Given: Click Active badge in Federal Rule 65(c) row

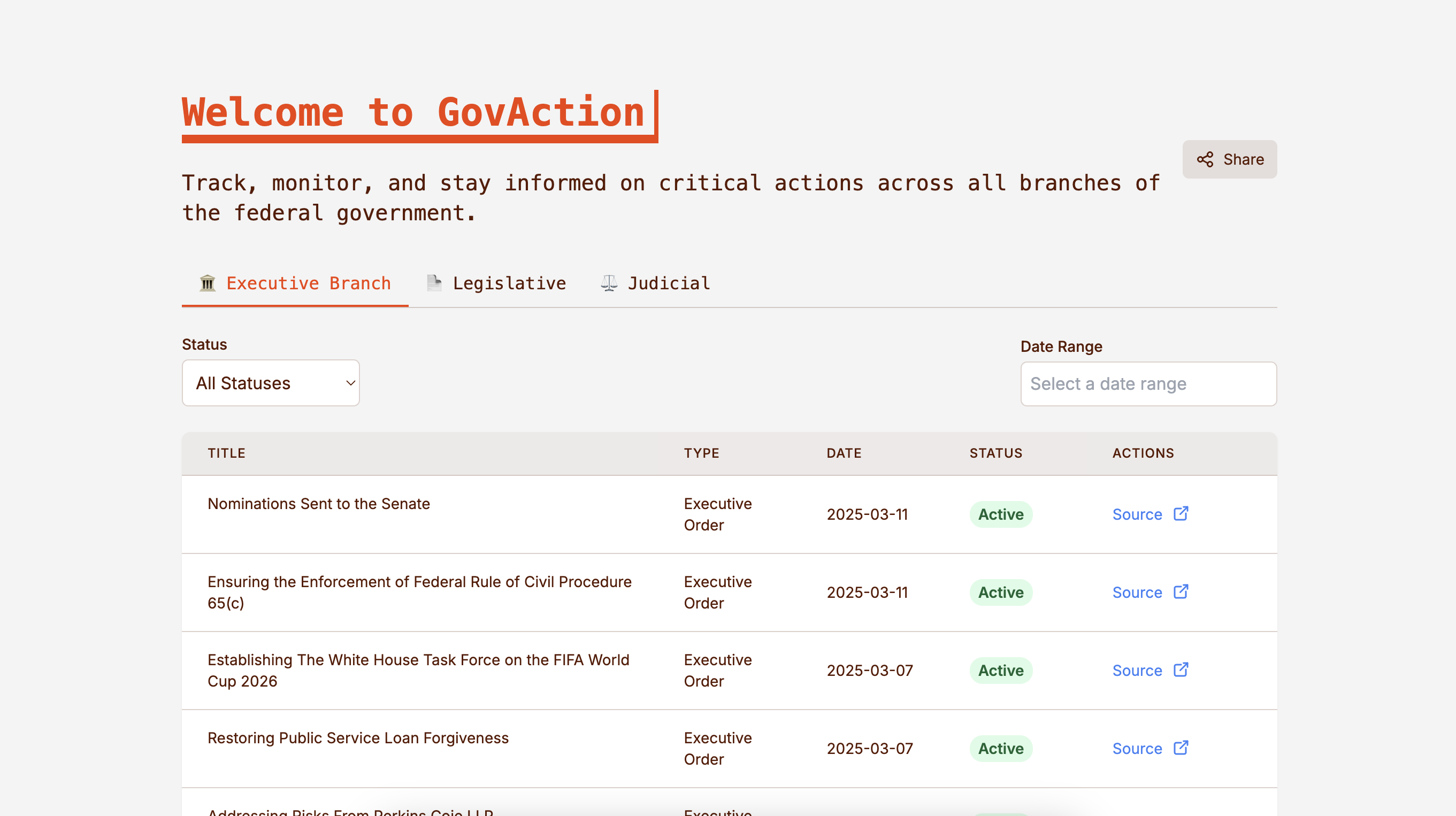Looking at the screenshot, I should click(x=1000, y=592).
